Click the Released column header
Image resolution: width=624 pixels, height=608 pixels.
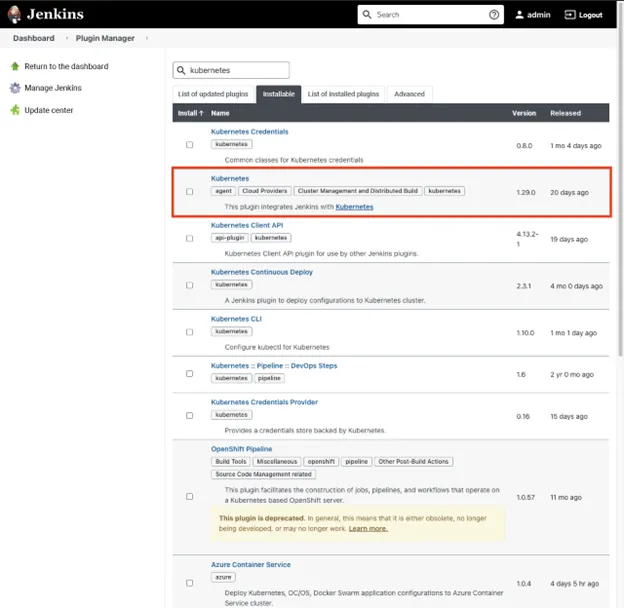coord(566,113)
